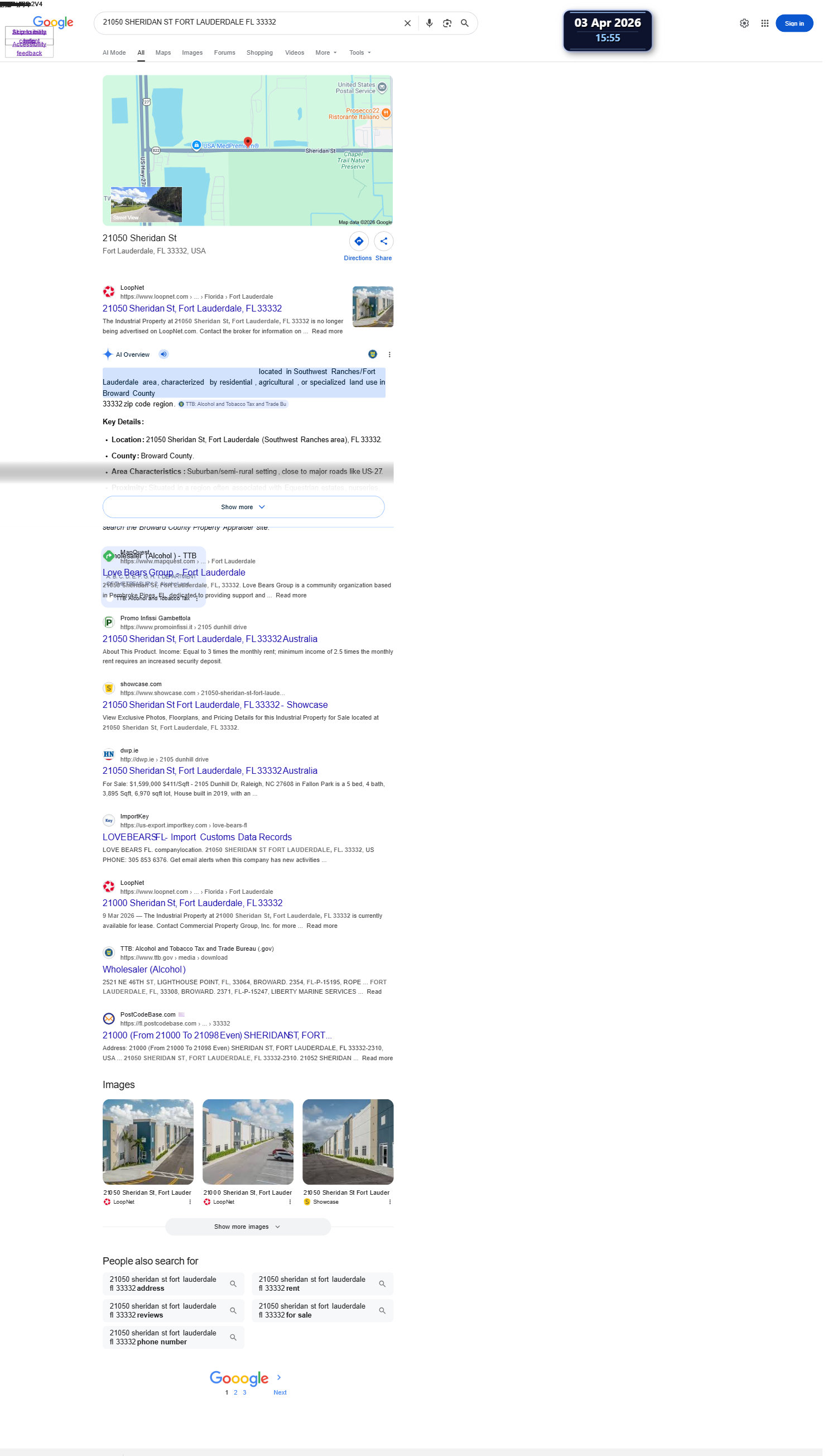Open the Street View thumbnail on map

pos(147,205)
